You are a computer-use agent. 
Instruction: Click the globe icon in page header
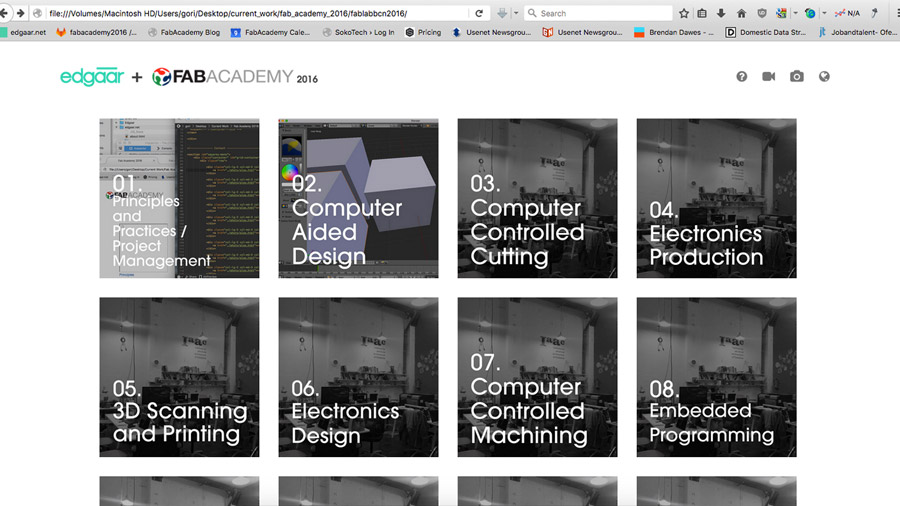coord(824,76)
